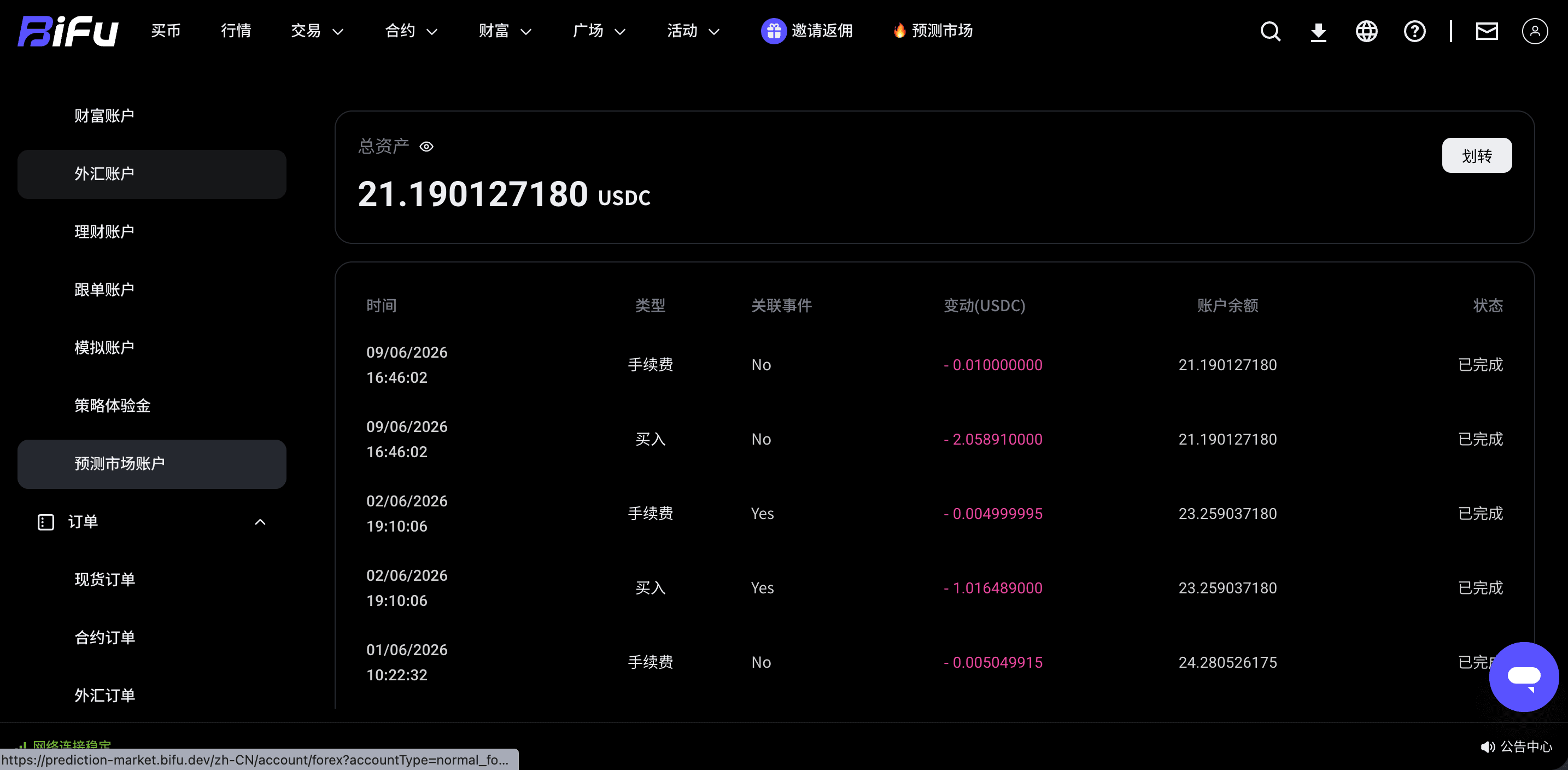Click the help question mark icon

1414,31
